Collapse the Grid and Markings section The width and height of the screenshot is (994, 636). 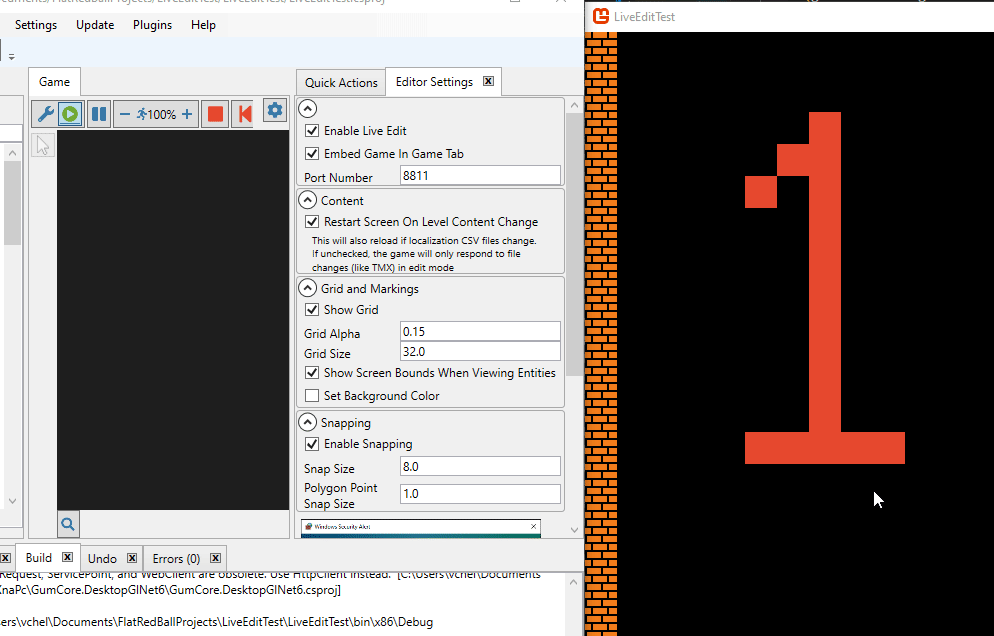(x=308, y=289)
